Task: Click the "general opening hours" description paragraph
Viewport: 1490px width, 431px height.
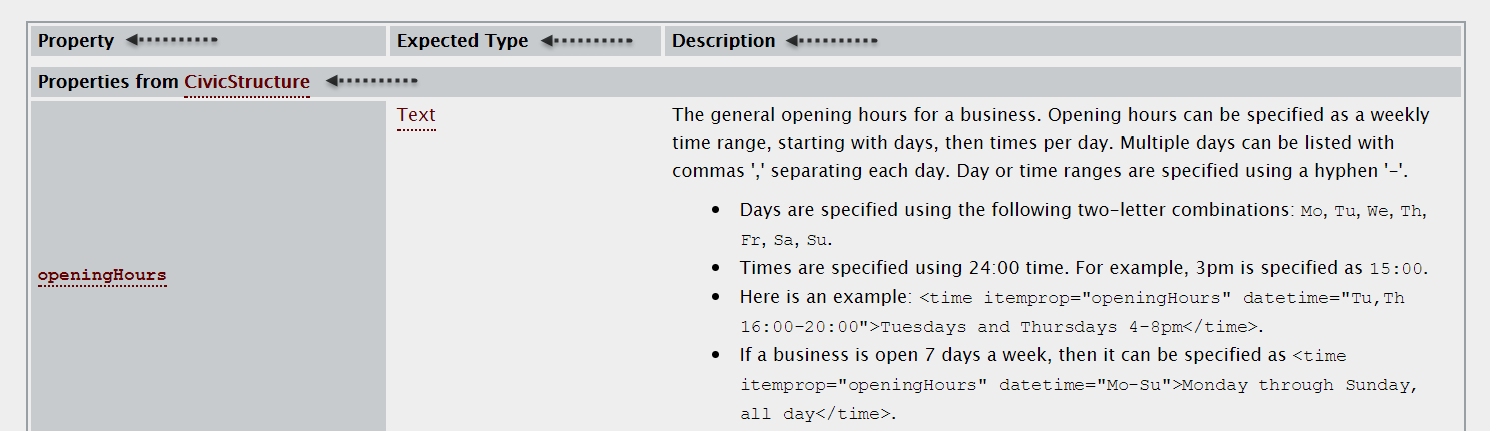Action: 1050,143
